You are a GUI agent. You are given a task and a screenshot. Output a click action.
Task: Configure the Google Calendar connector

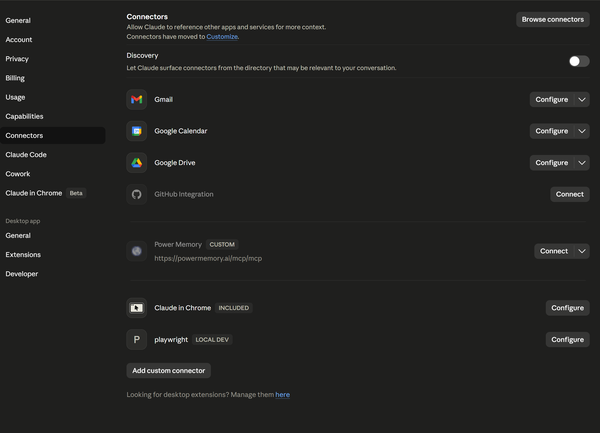tap(551, 131)
